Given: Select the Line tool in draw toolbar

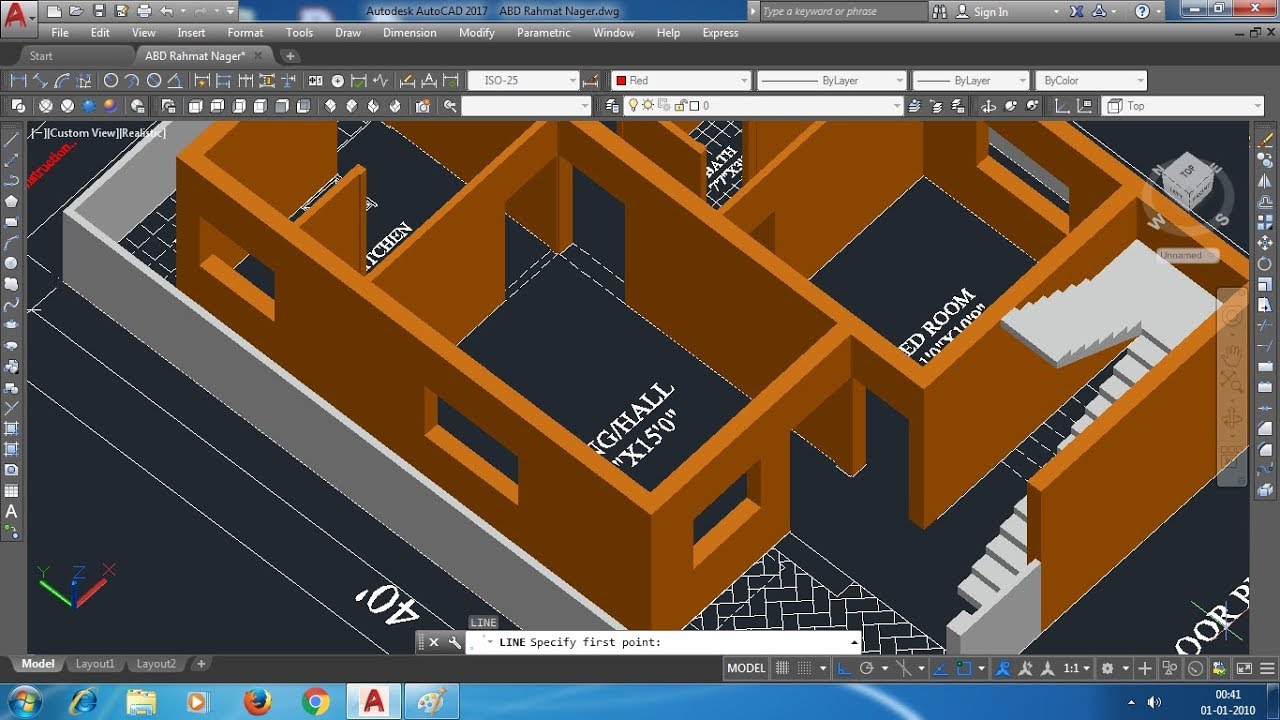Looking at the screenshot, I should click(12, 138).
